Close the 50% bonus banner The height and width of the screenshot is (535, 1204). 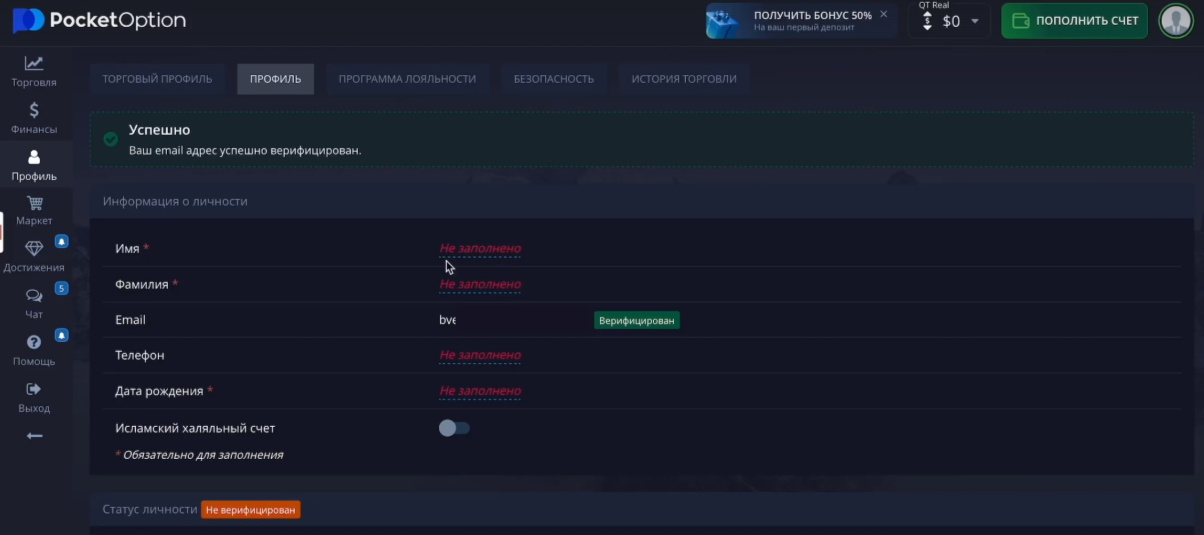point(883,15)
